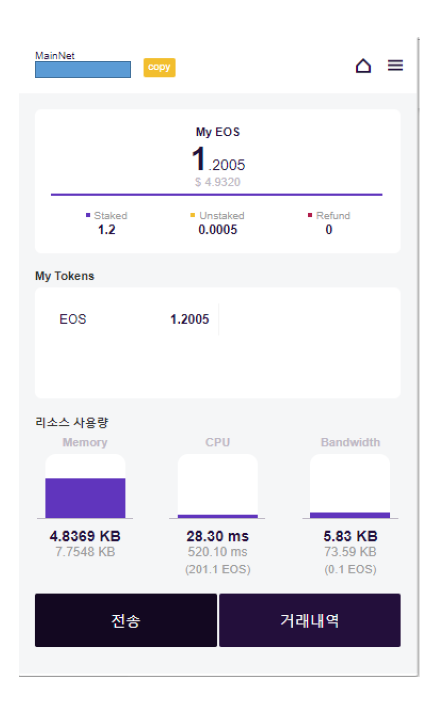
Task: Click the $ 4.9320 dollar value
Action: (218, 182)
